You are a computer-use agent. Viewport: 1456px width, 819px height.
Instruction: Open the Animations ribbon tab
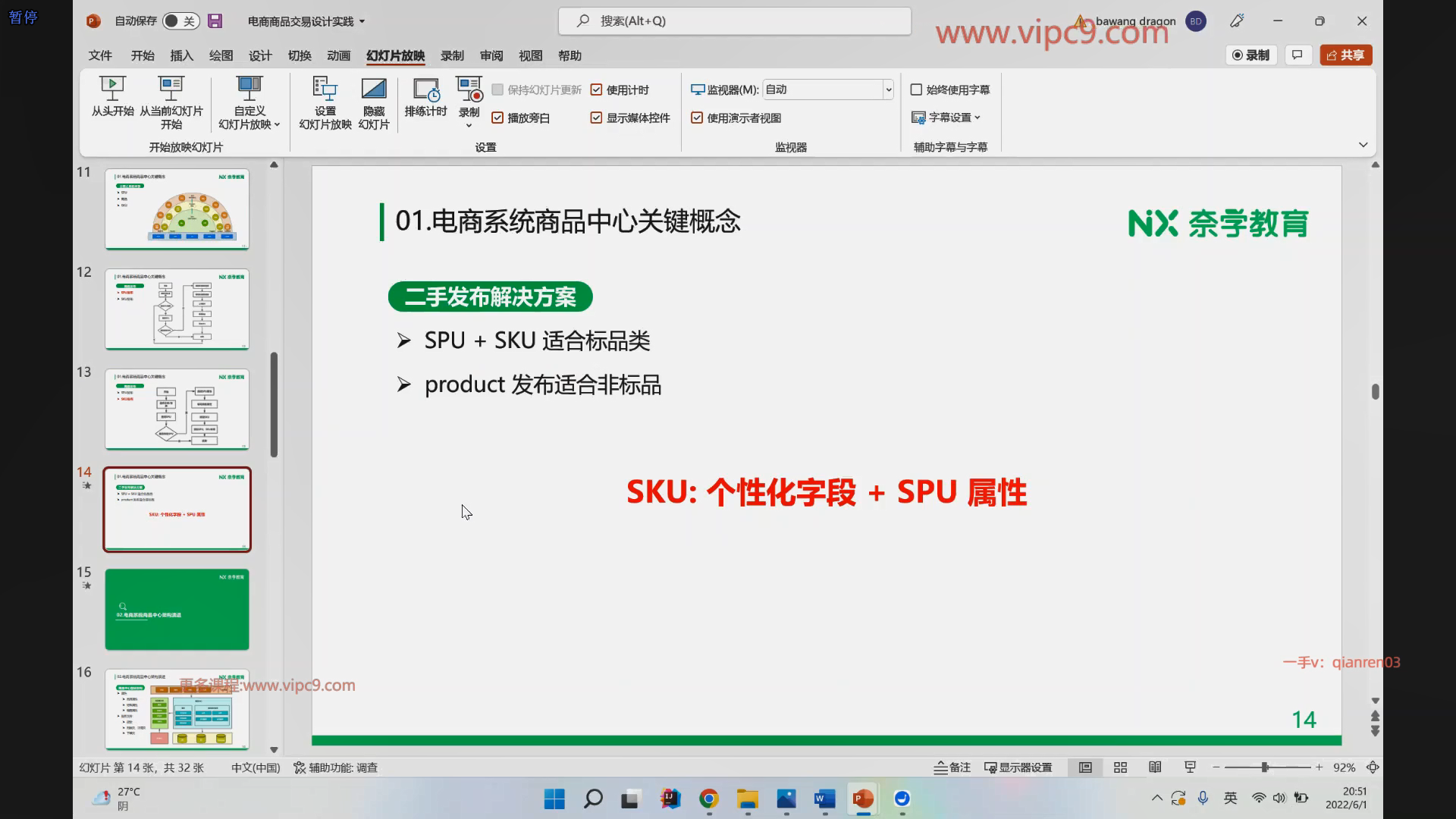(x=338, y=55)
